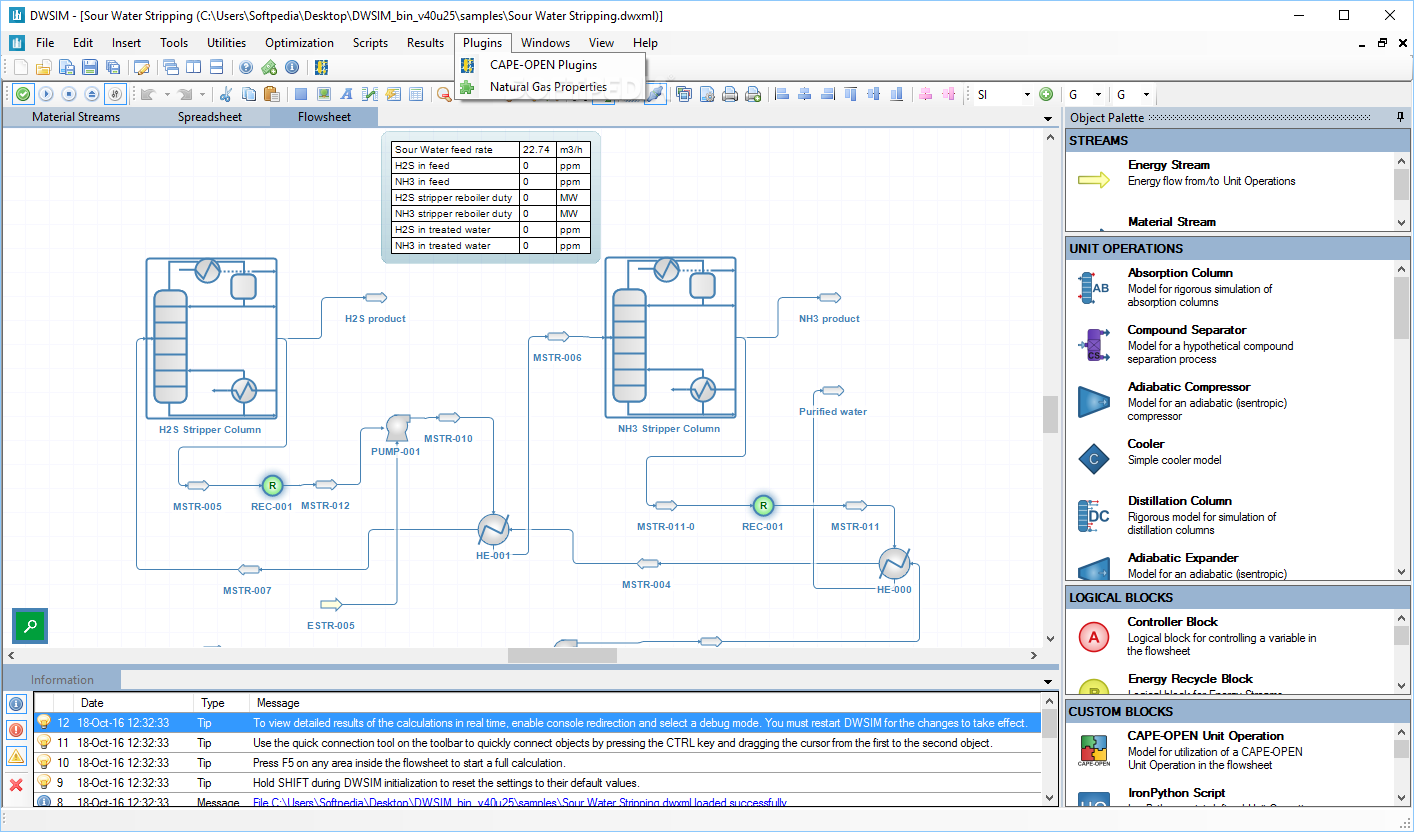The width and height of the screenshot is (1414, 832).
Task: Click Unit Operations list scrollbar
Action: (x=1401, y=310)
